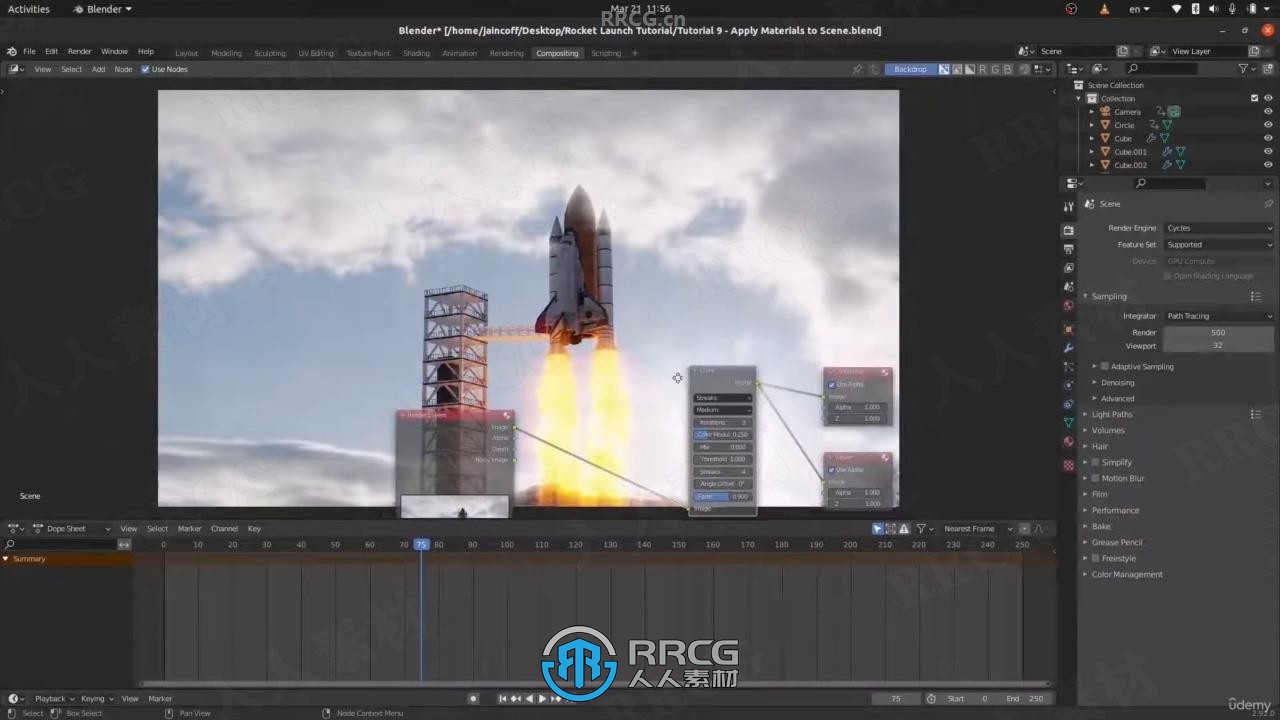Adjust the Viewport samples 32 field

[1219, 345]
